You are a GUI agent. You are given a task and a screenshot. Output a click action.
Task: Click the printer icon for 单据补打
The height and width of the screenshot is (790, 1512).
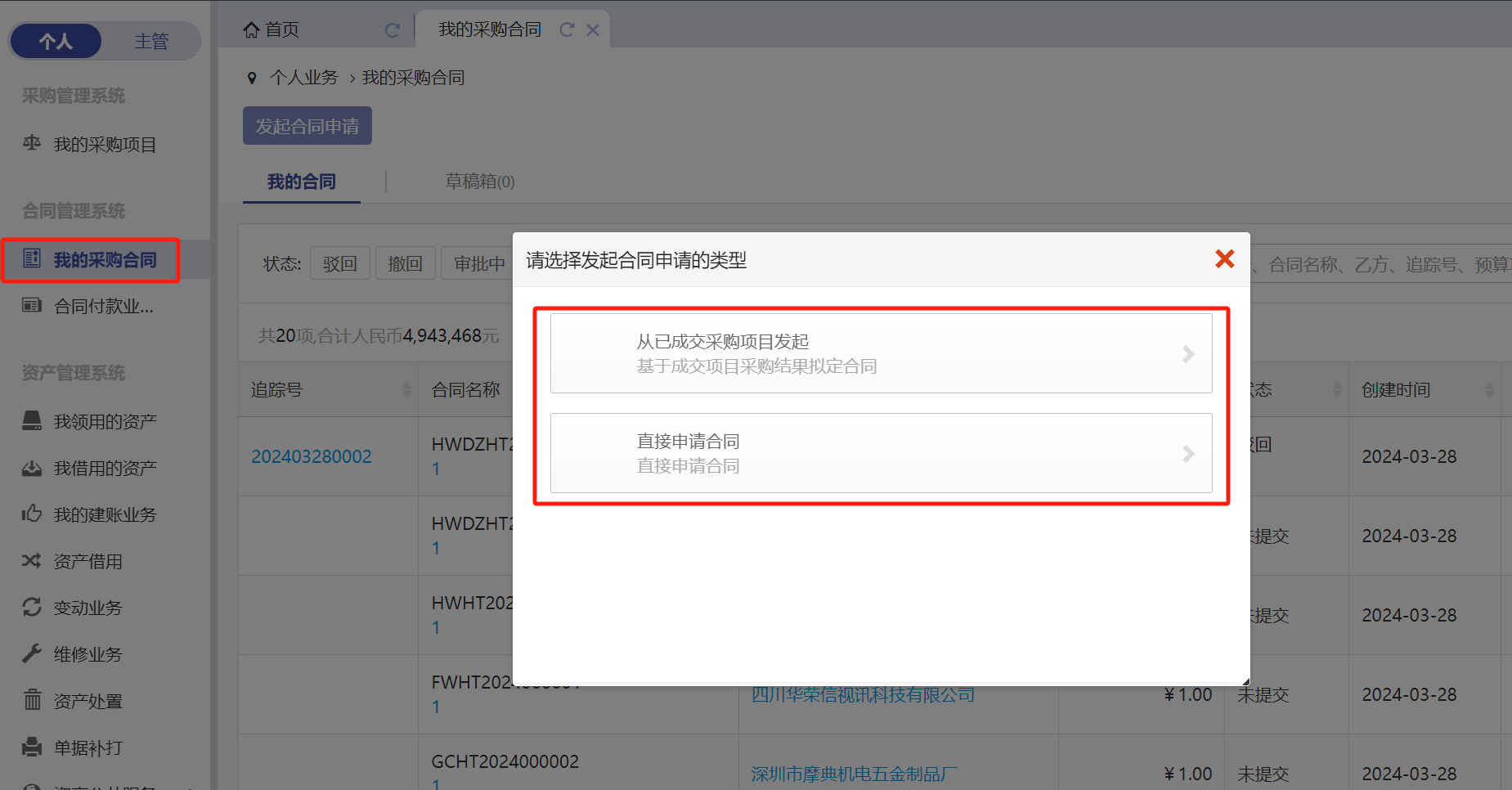coord(32,747)
